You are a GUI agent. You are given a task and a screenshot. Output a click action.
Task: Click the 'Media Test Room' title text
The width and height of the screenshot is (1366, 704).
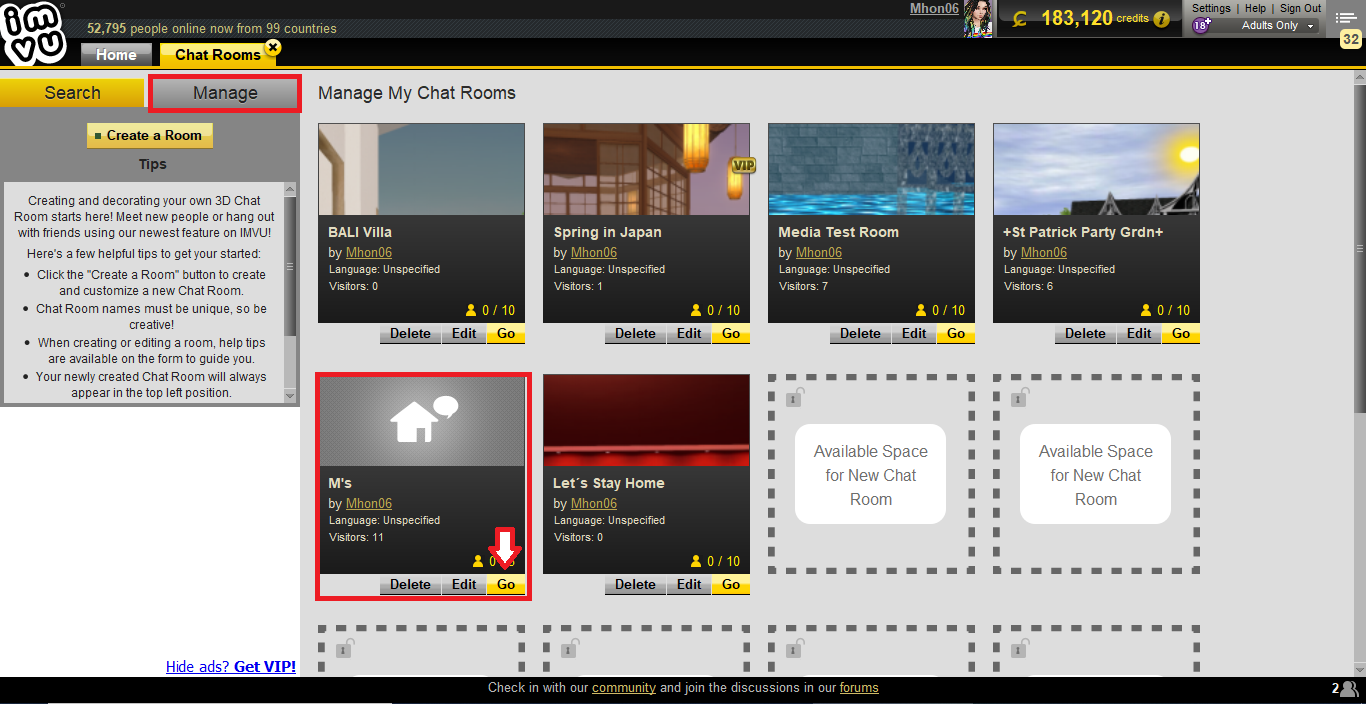pos(838,232)
